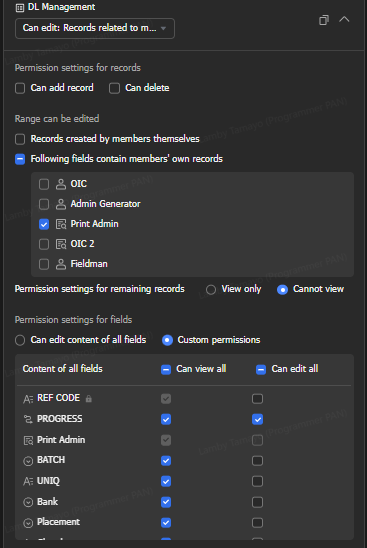The height and width of the screenshot is (548, 367).
Task: Click the person icon next to Fieldman
Action: 61,264
